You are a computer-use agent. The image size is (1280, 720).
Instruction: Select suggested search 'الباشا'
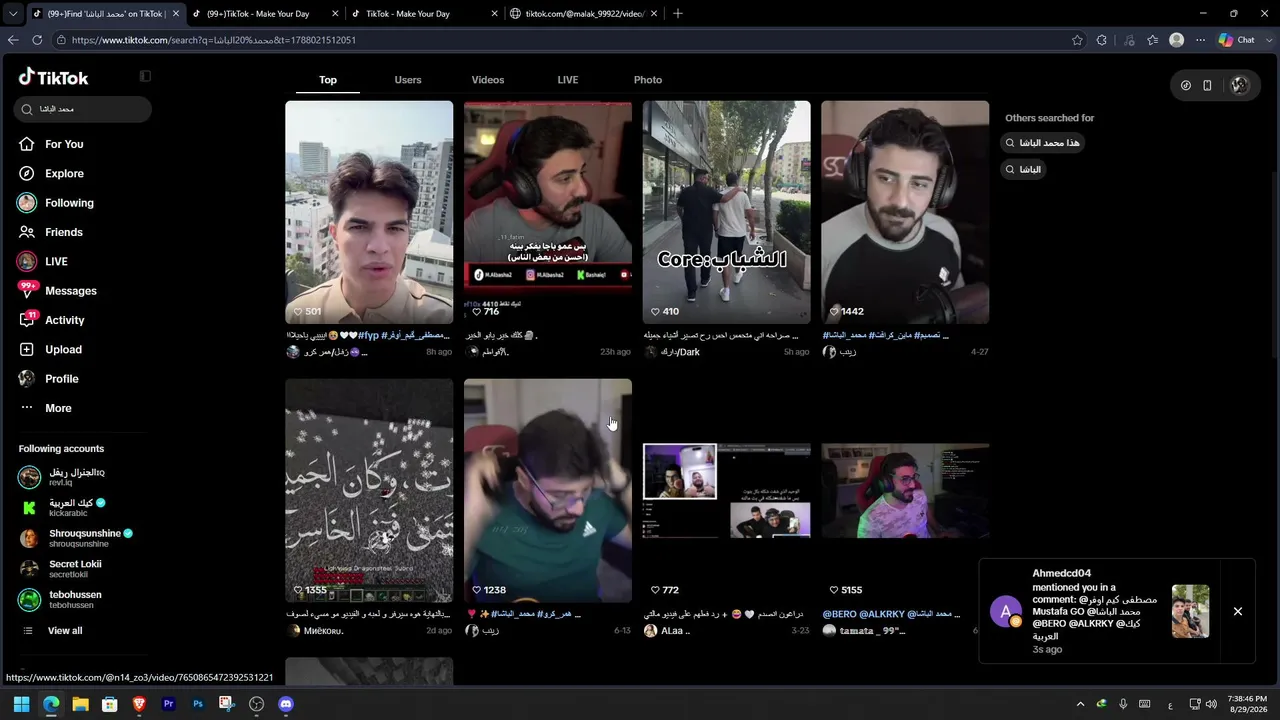pyautogui.click(x=1024, y=170)
